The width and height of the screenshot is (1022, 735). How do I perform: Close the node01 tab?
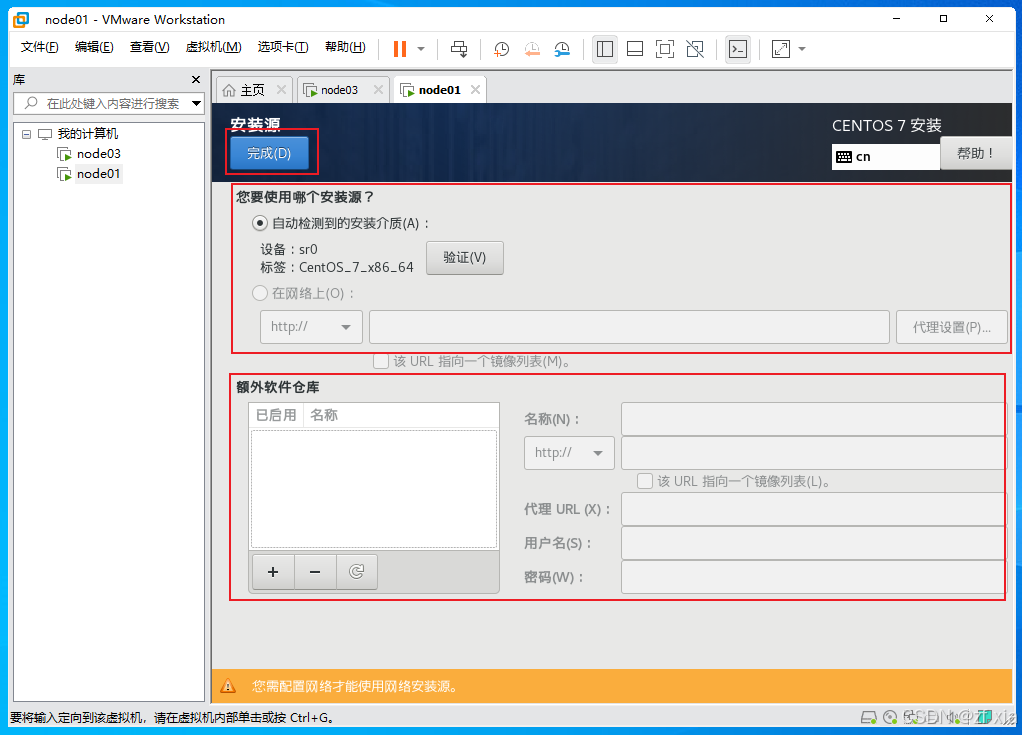click(x=475, y=90)
